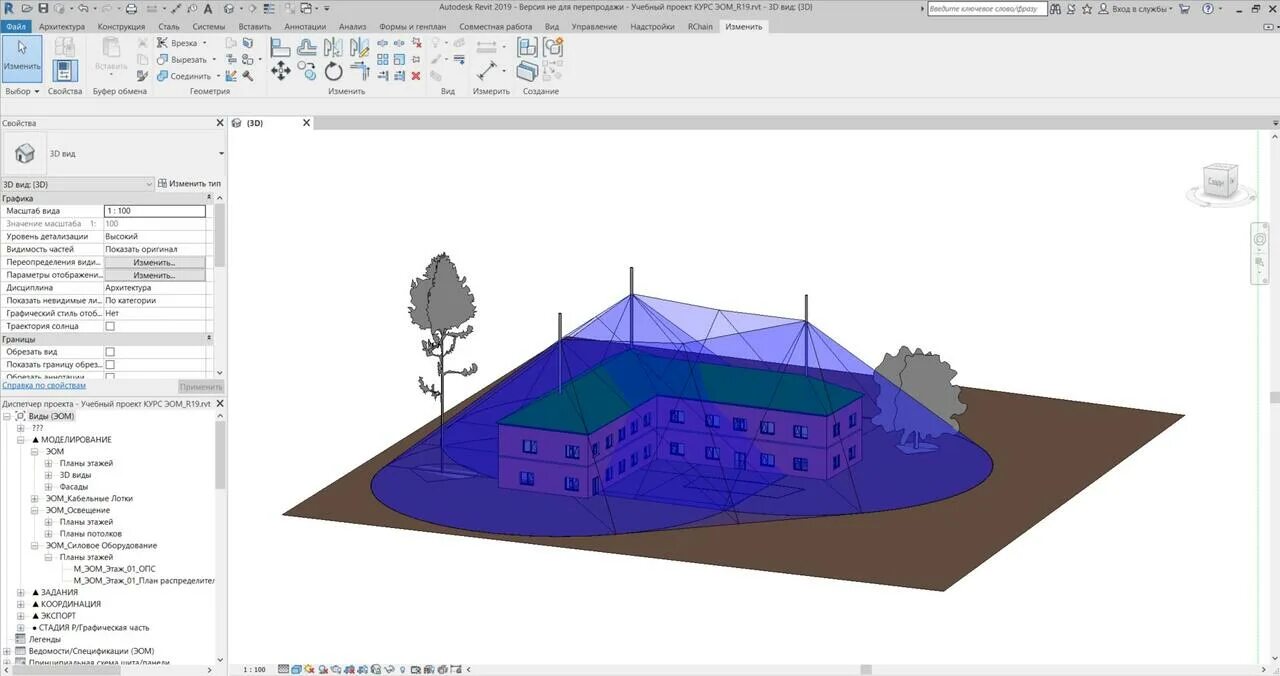Viewport: 1280px width, 676px height.
Task: Switch to the Управление ribbon tab
Action: 594,26
